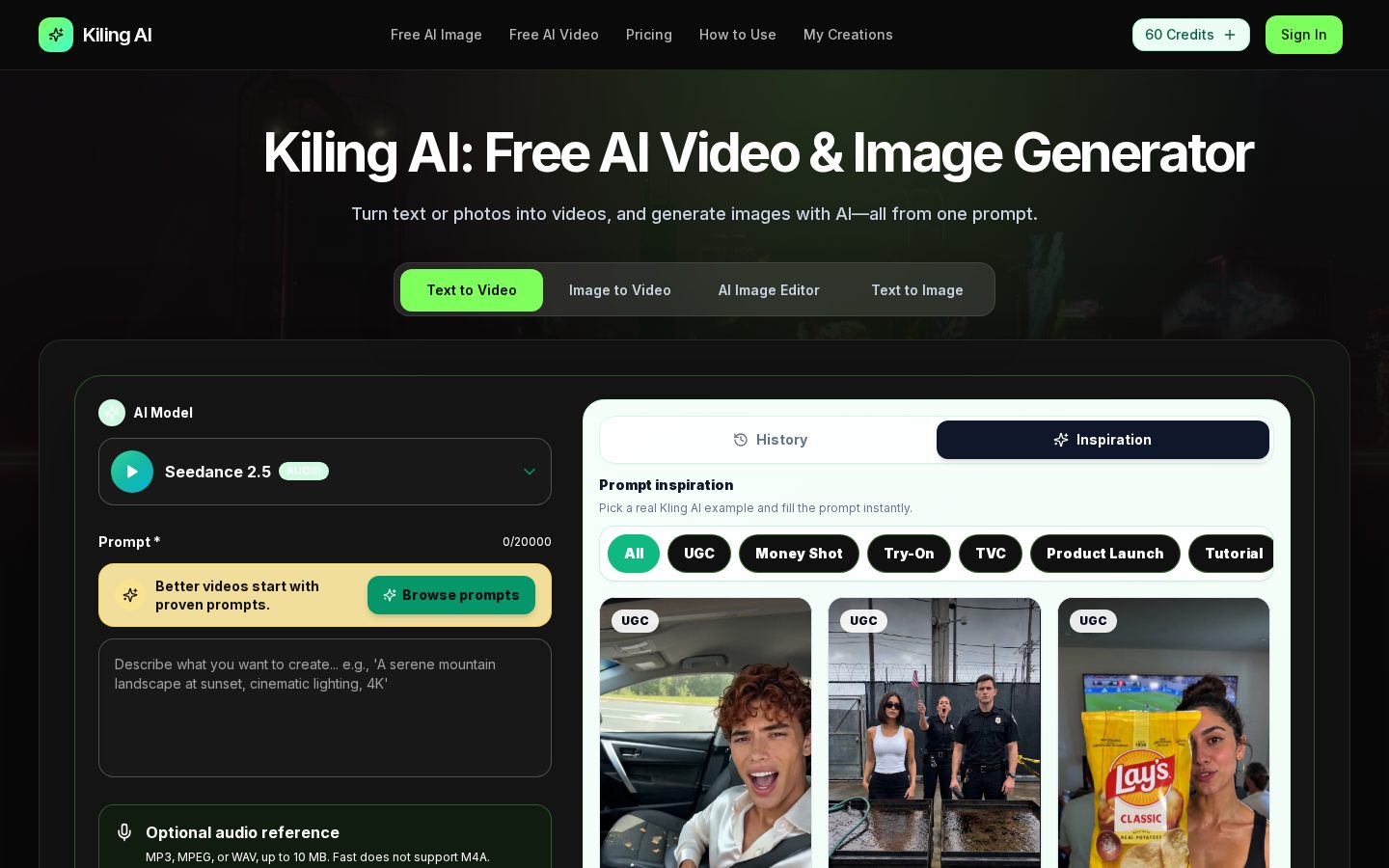1389x868 pixels.
Task: Click the 'Optional audio reference' heading
Action: (242, 832)
